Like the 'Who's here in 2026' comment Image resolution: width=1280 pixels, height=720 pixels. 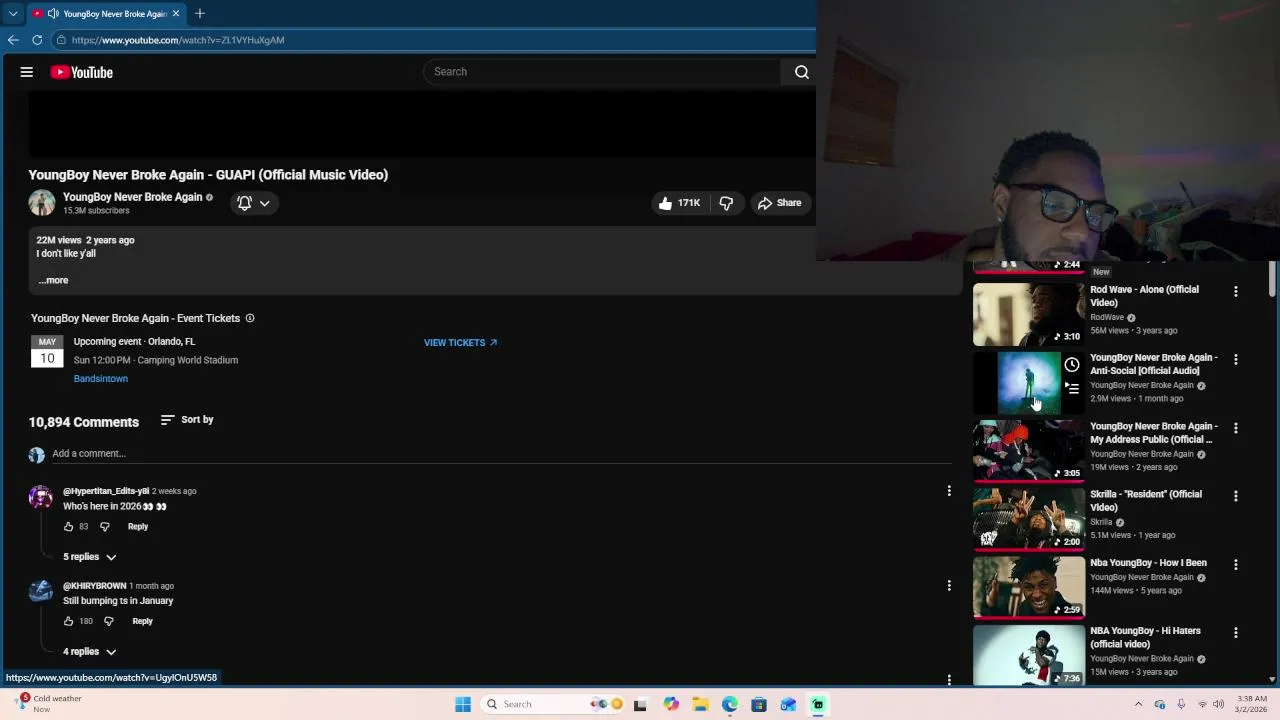click(69, 527)
